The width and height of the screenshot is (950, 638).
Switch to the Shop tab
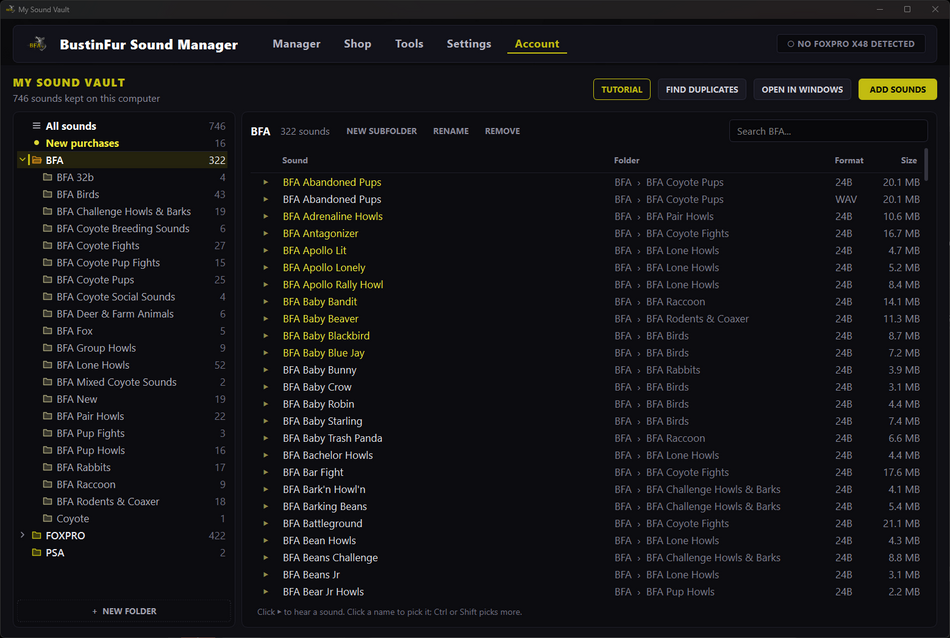pyautogui.click(x=357, y=44)
